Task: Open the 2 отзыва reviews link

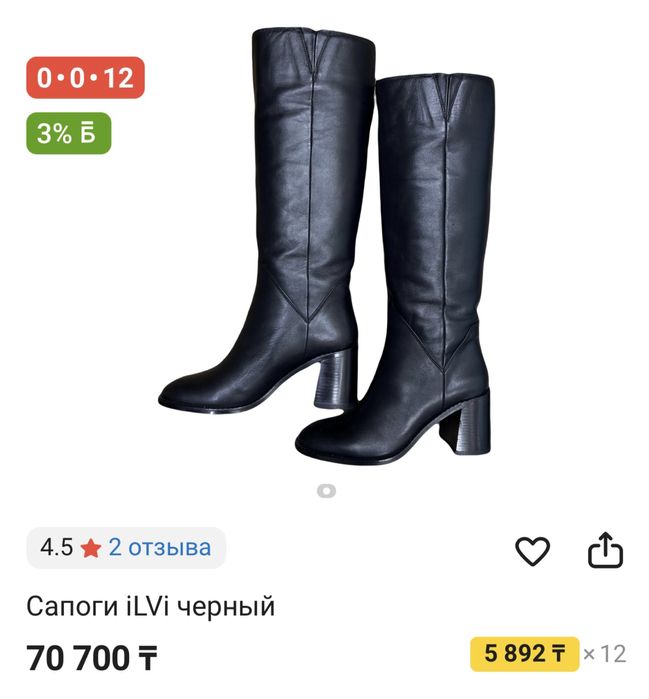Action: (160, 547)
